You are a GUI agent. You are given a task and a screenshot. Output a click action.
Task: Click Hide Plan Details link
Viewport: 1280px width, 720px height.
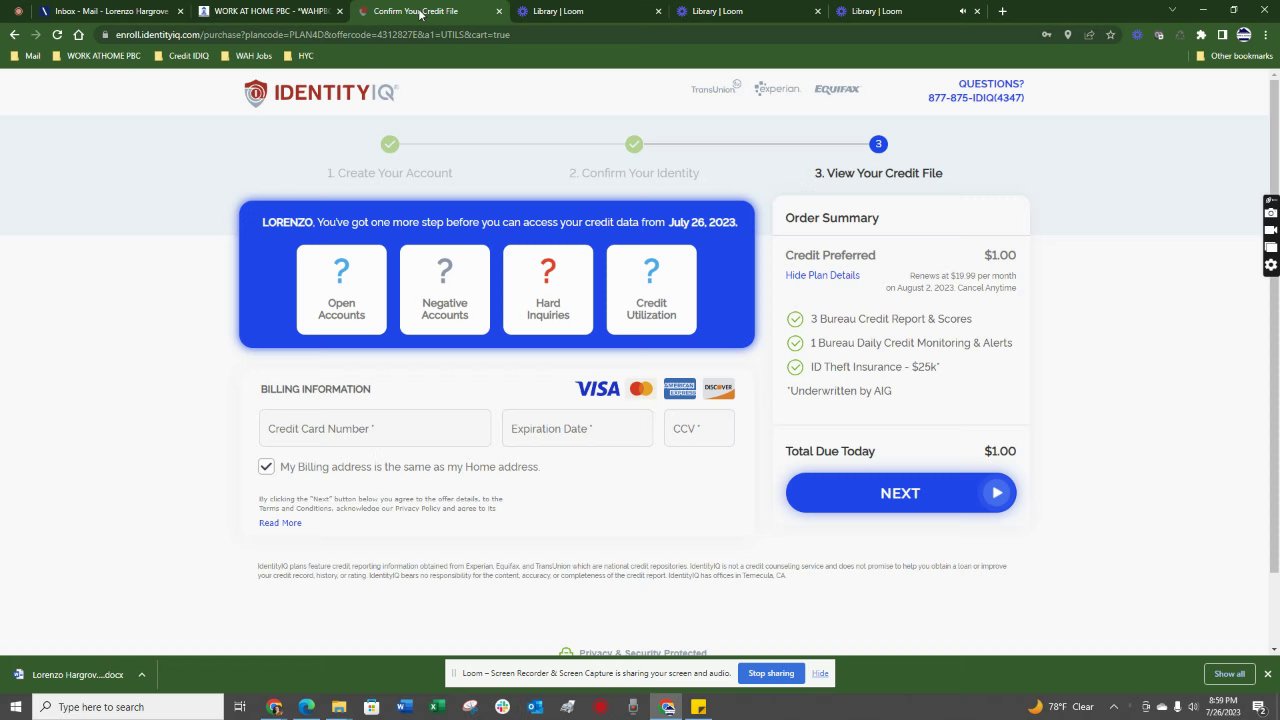coord(822,275)
